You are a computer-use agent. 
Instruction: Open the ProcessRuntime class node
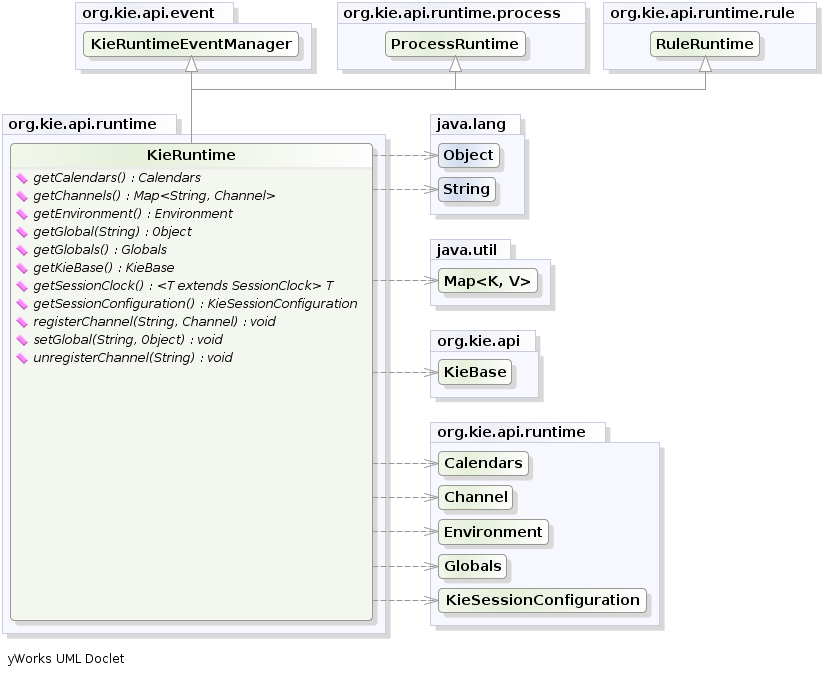click(x=455, y=44)
